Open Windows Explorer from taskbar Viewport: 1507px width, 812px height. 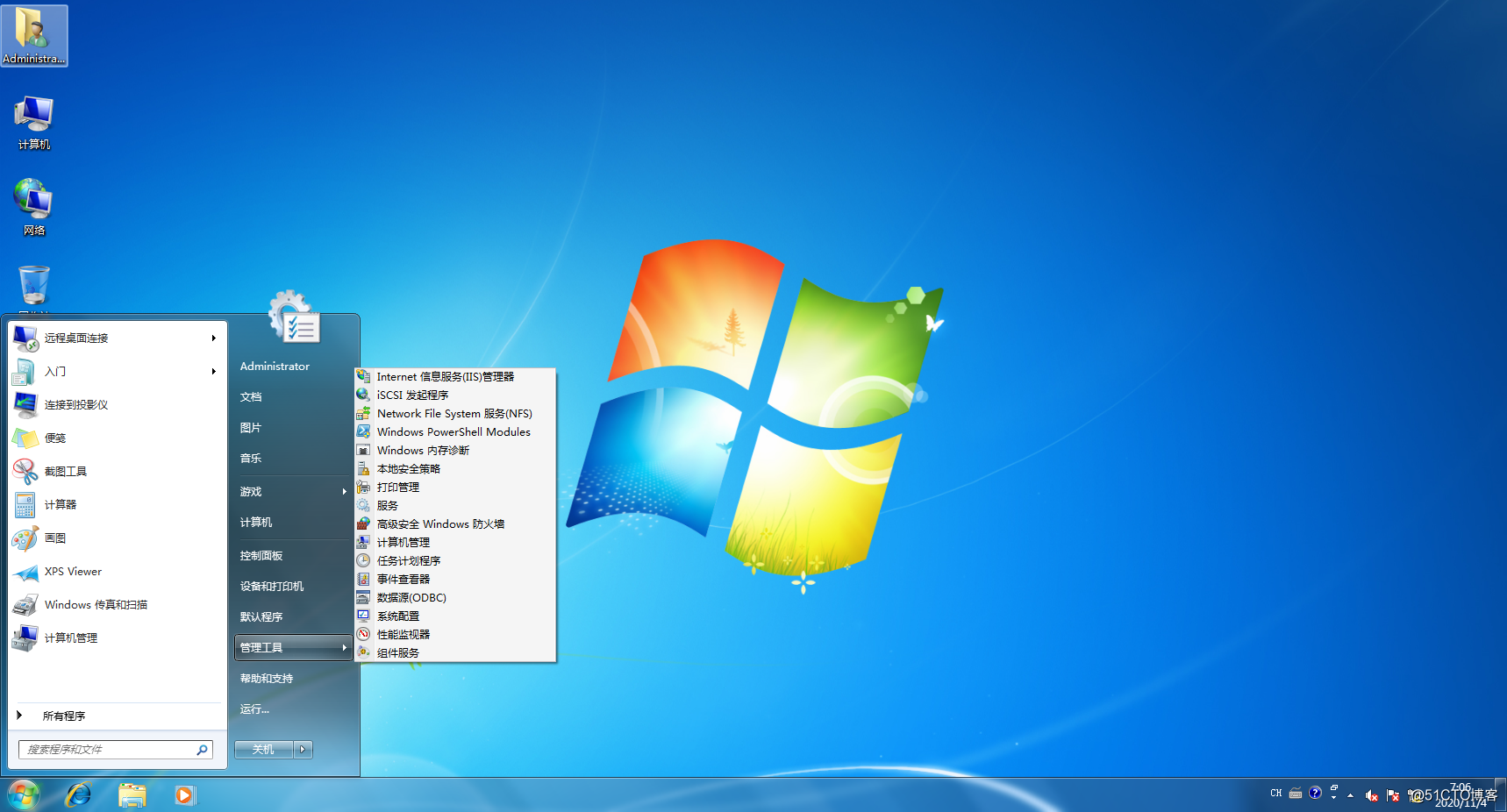pyautogui.click(x=132, y=795)
